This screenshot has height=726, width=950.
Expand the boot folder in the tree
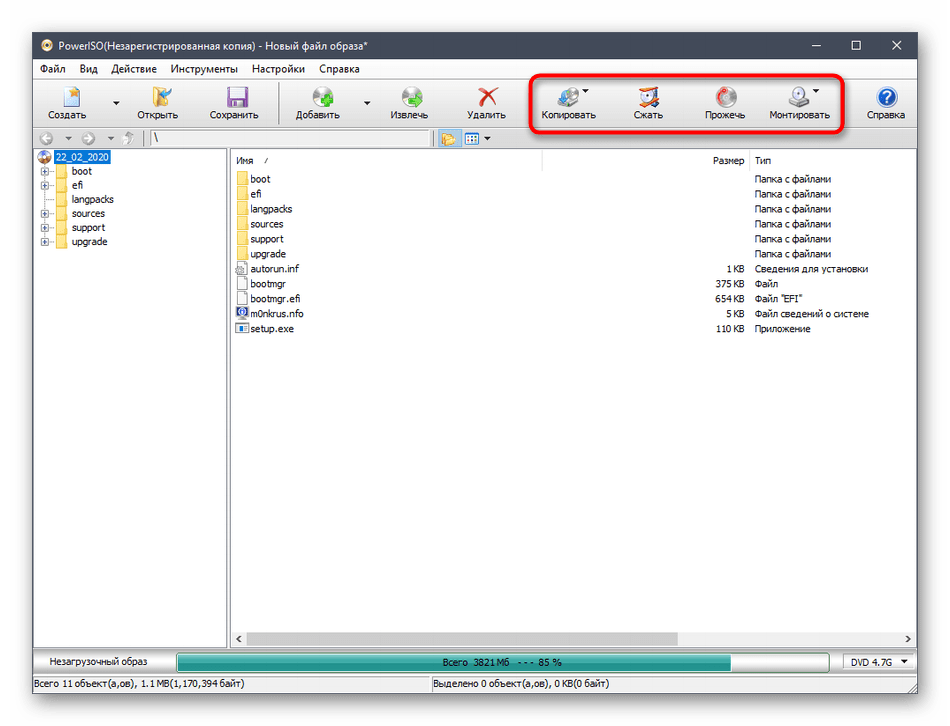[45, 172]
